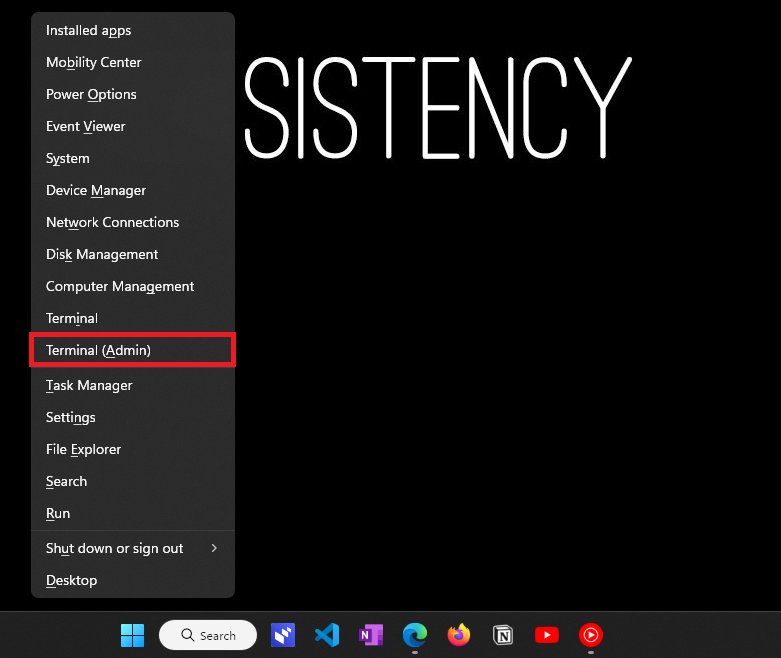Open the blue-purple app icon next to Search
781x658 pixels.
283,636
